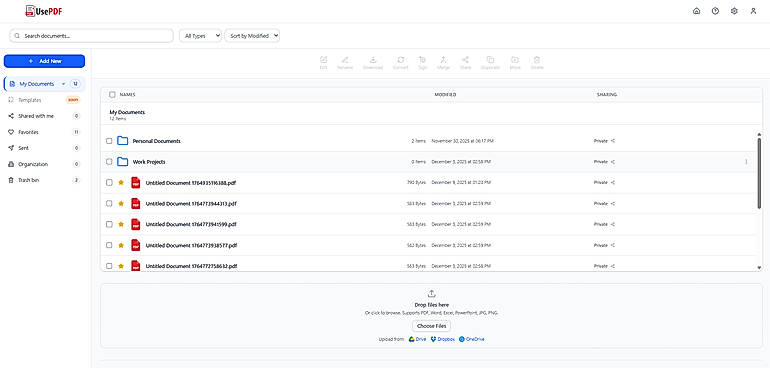770x368 pixels.
Task: Check the Personal Documents folder checkbox
Action: (x=109, y=141)
